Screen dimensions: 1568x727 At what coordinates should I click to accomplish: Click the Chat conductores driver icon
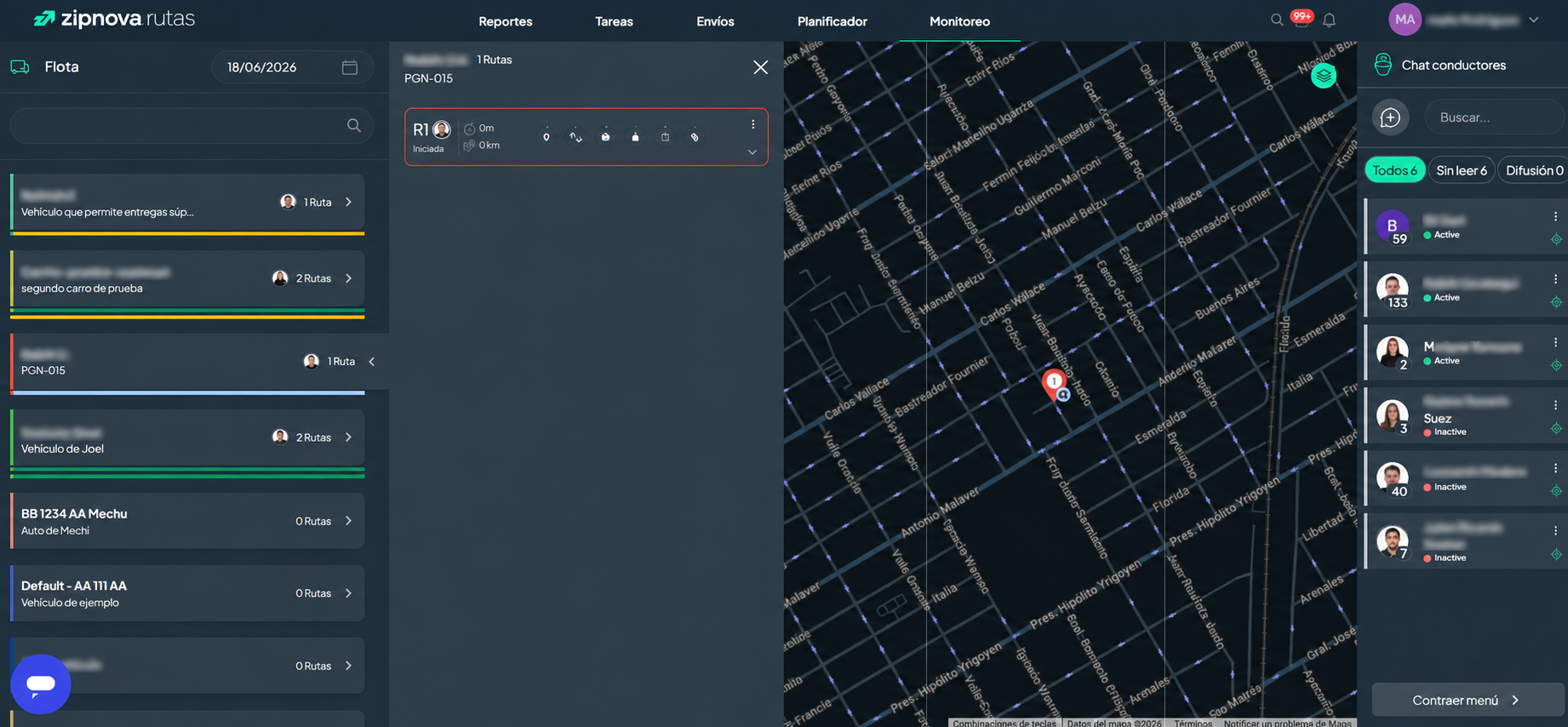coord(1383,65)
